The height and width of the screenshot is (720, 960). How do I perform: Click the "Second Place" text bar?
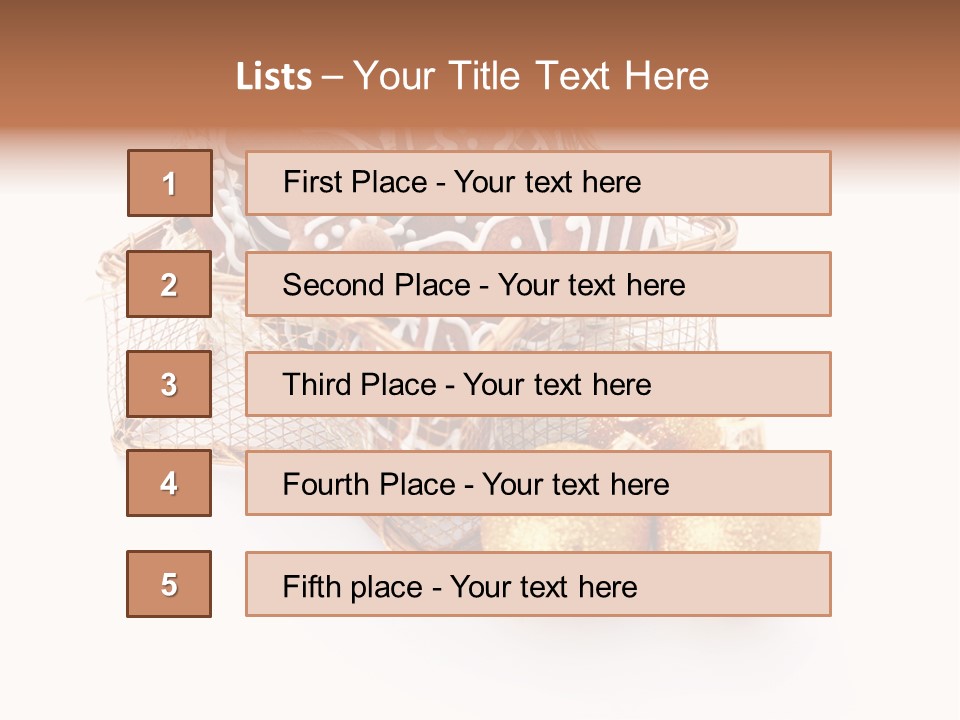(x=538, y=284)
